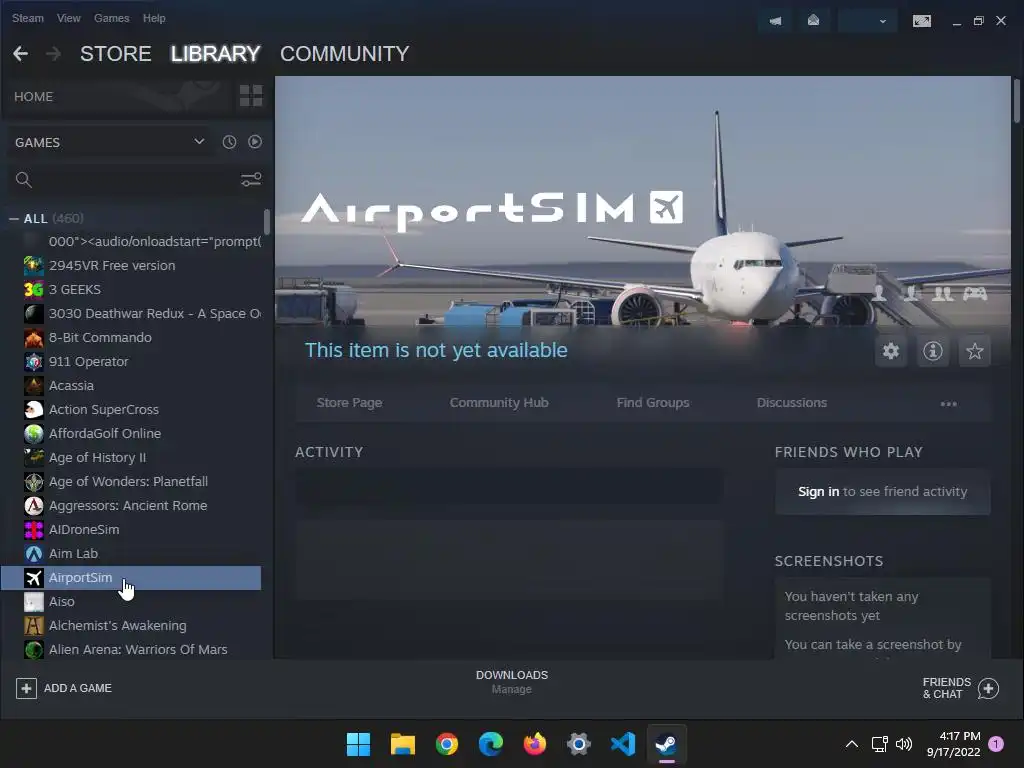This screenshot has height=768, width=1024.
Task: Click the forward navigation arrow
Action: point(54,54)
